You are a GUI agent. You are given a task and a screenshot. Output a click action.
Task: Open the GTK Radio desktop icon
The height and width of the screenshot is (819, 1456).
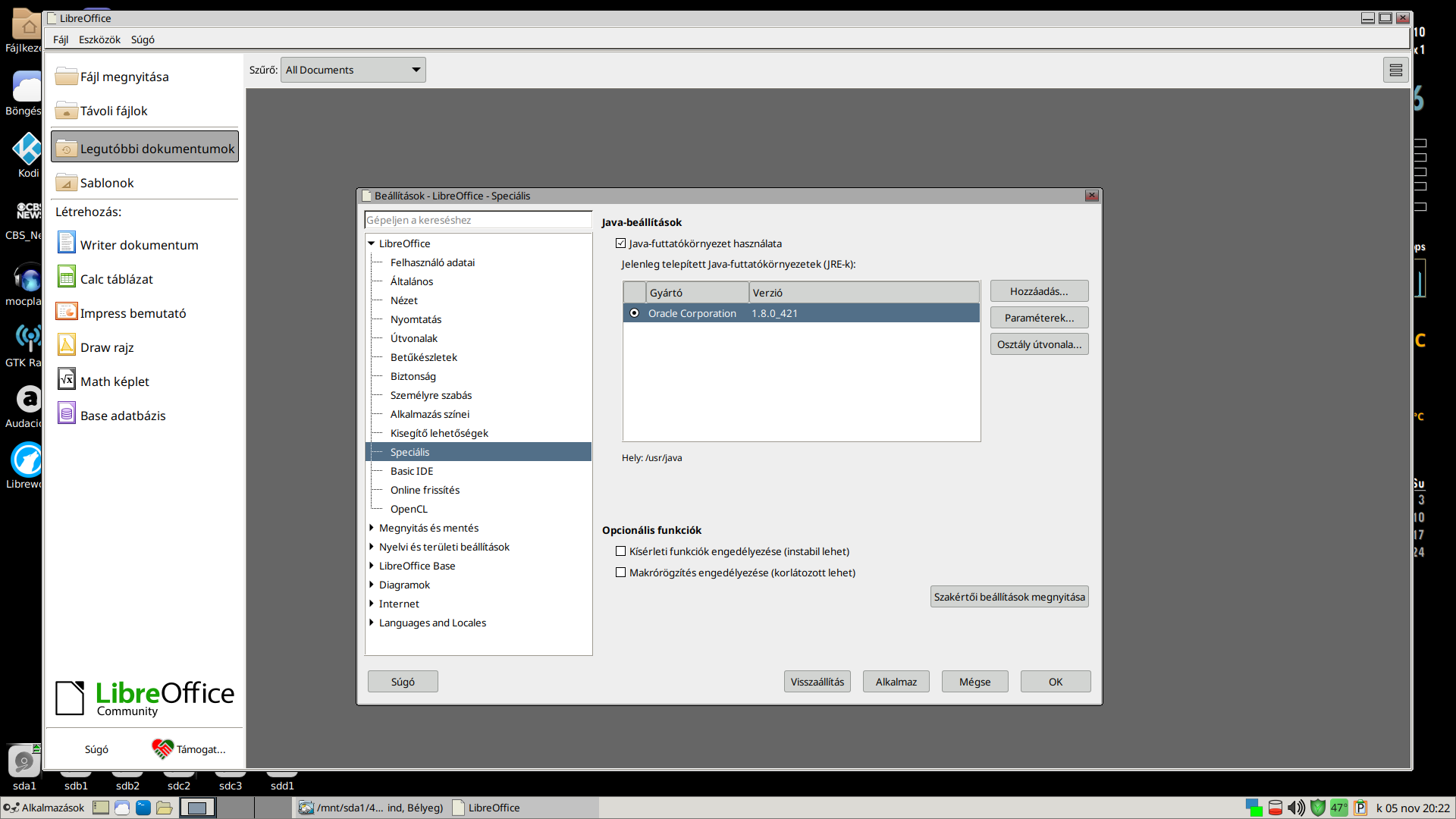point(27,338)
